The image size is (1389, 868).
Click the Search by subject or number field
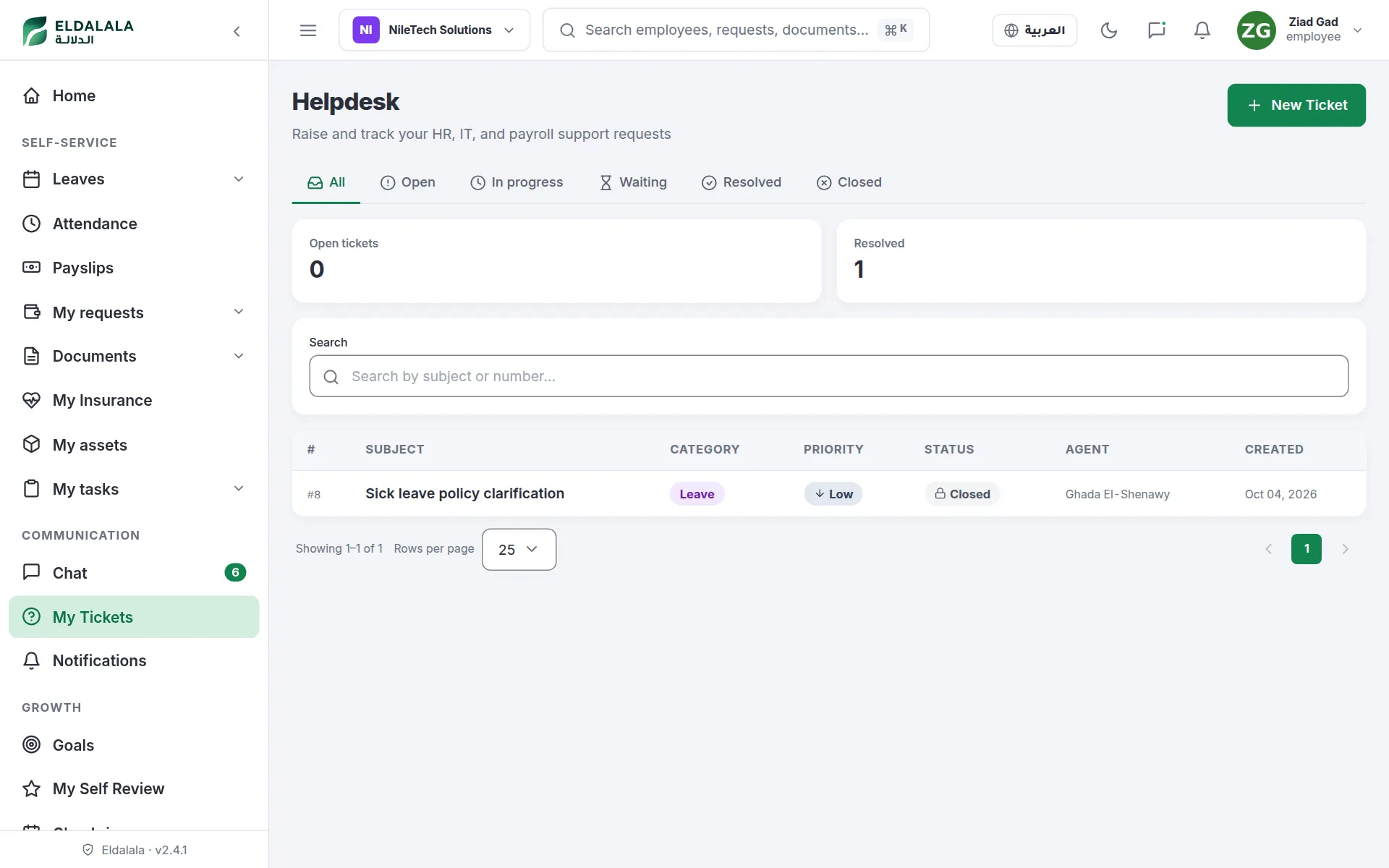[x=829, y=376]
